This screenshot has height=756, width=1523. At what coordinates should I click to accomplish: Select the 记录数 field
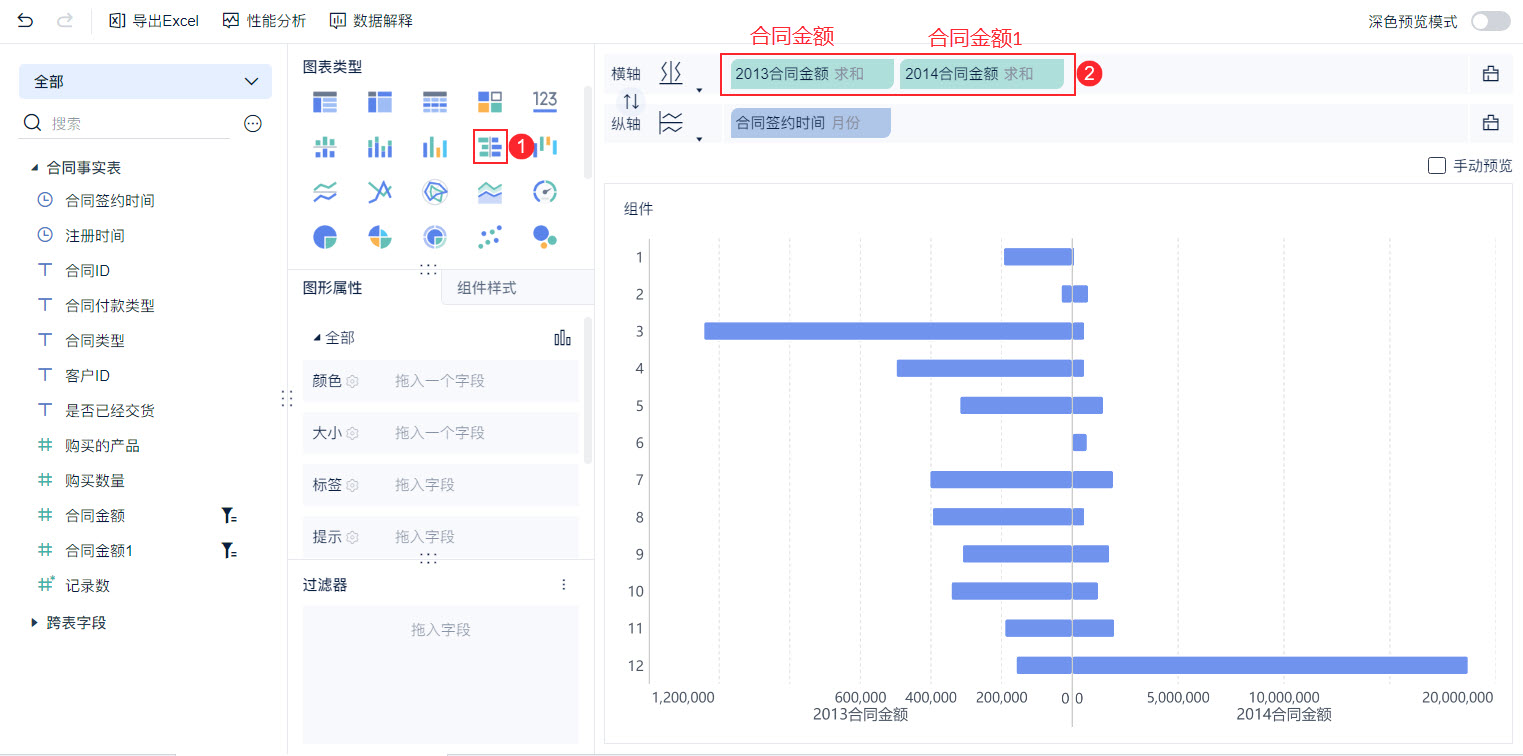point(88,585)
